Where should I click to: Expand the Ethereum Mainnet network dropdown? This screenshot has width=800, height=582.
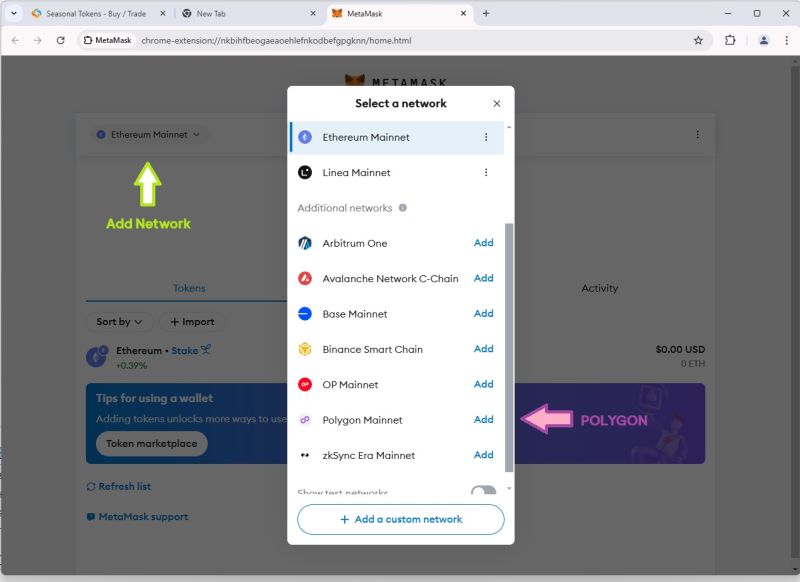[149, 135]
